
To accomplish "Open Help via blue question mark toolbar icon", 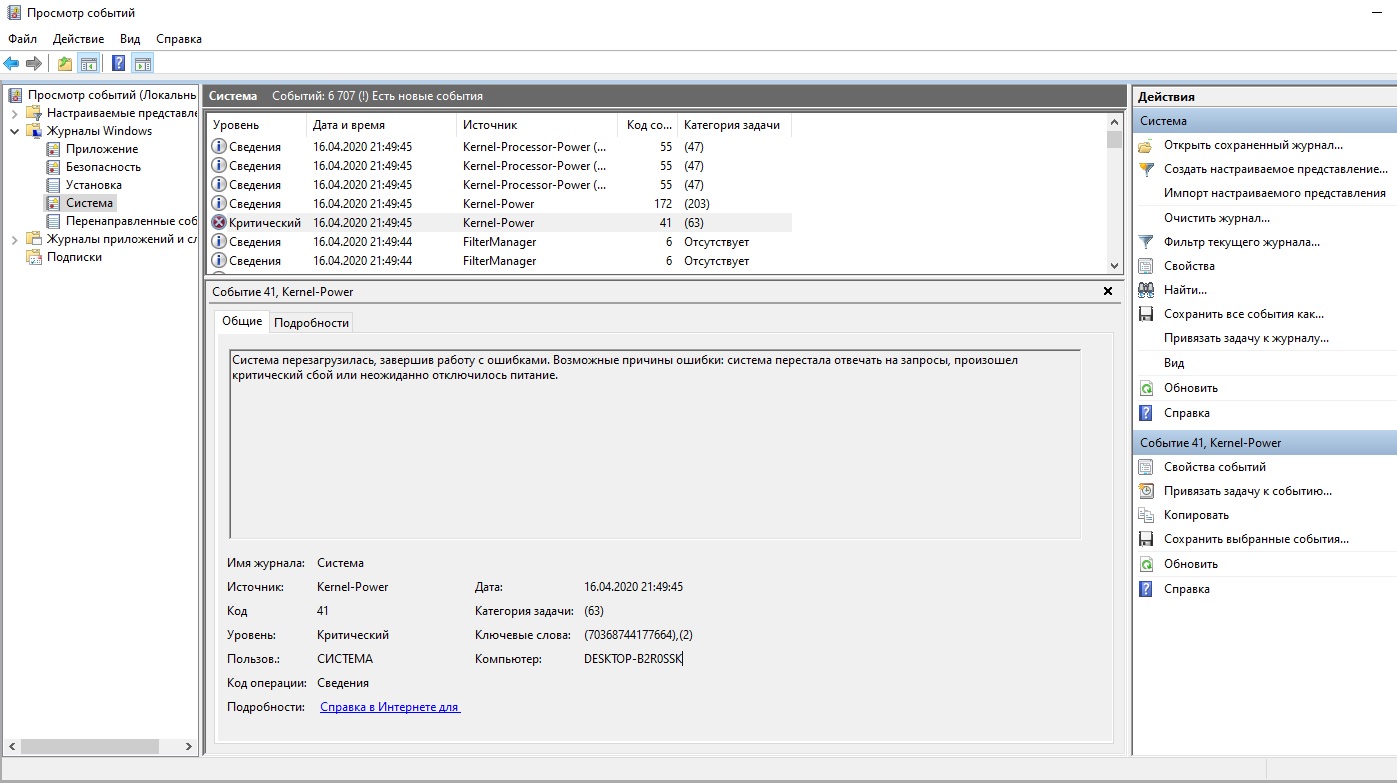I will pos(119,64).
